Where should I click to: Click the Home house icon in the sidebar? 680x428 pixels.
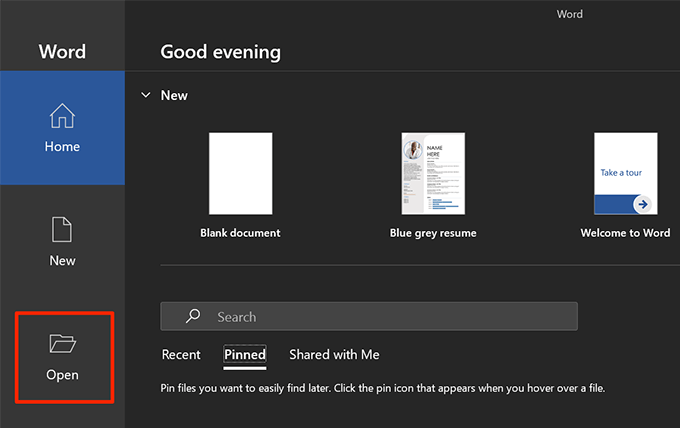62,117
